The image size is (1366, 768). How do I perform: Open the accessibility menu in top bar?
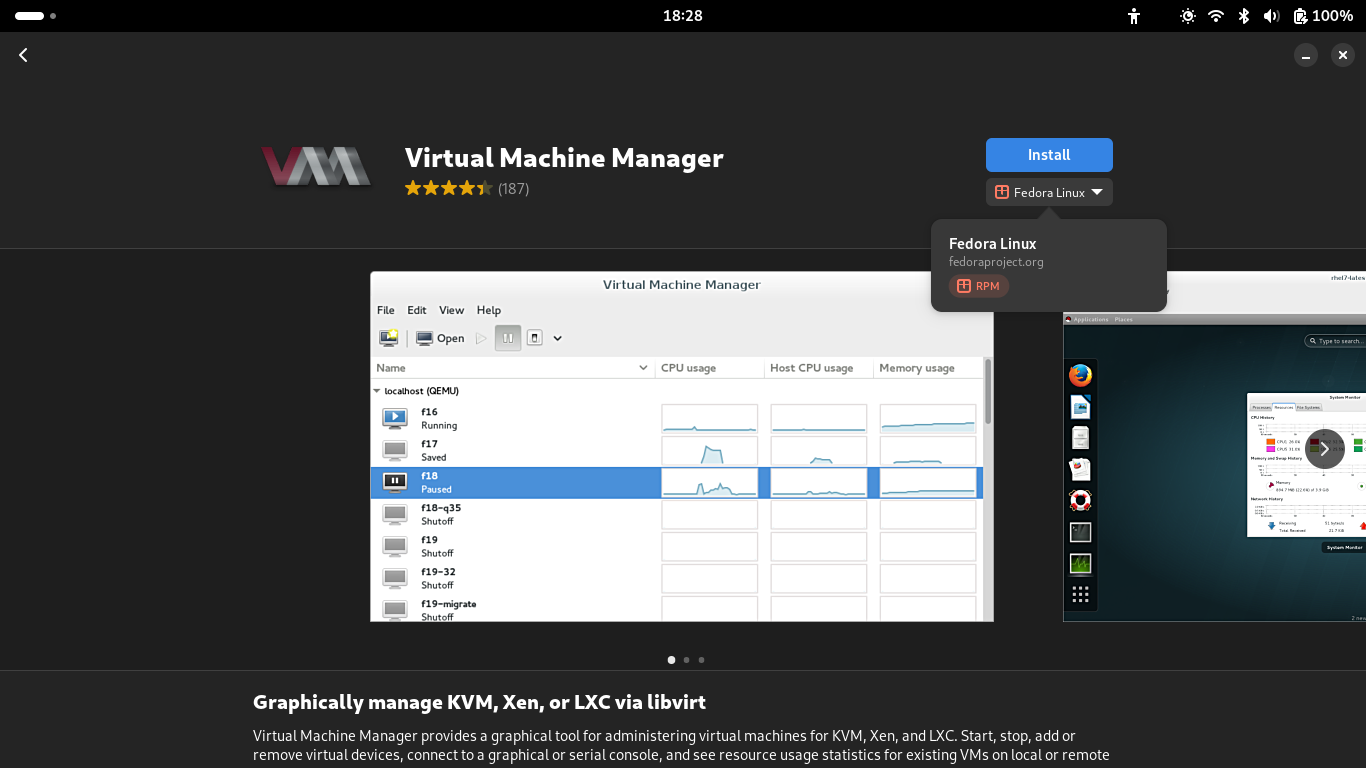click(1133, 16)
